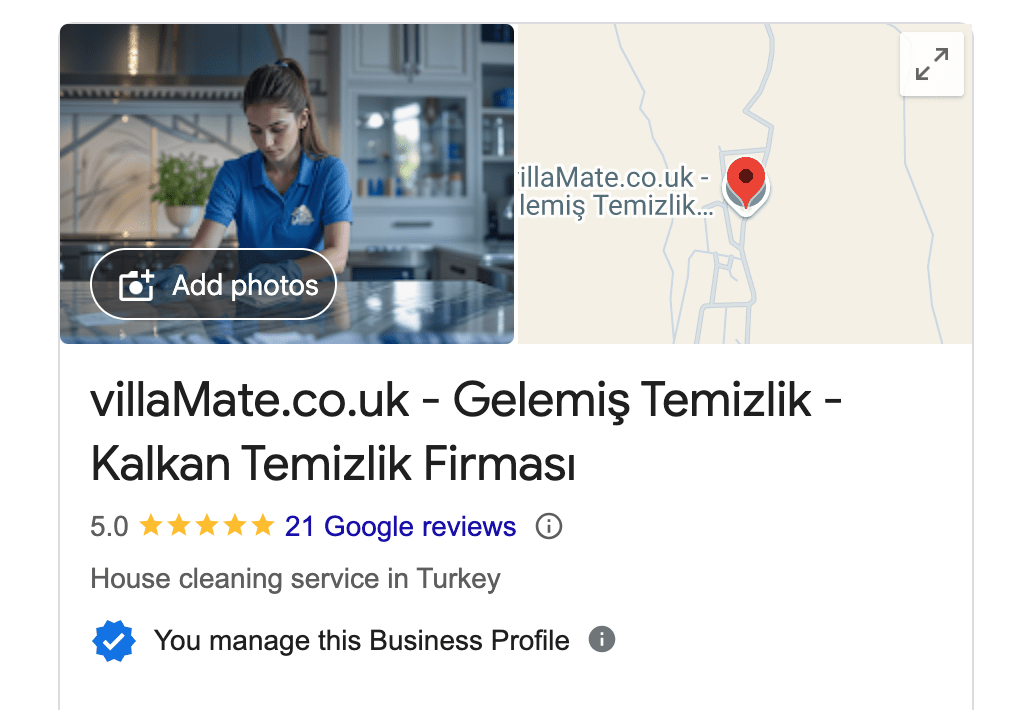Click the villaMate.co.uk business title
Viewport: 1014px width, 710px height.
click(466, 431)
